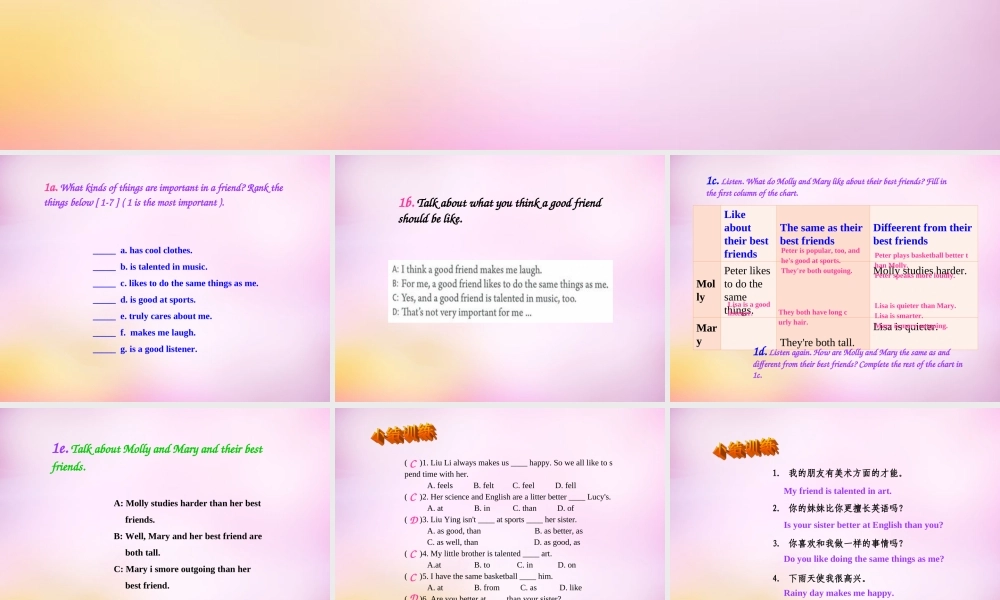Choose option 'D. on' in question 4
The image size is (1000, 600).
566,565
